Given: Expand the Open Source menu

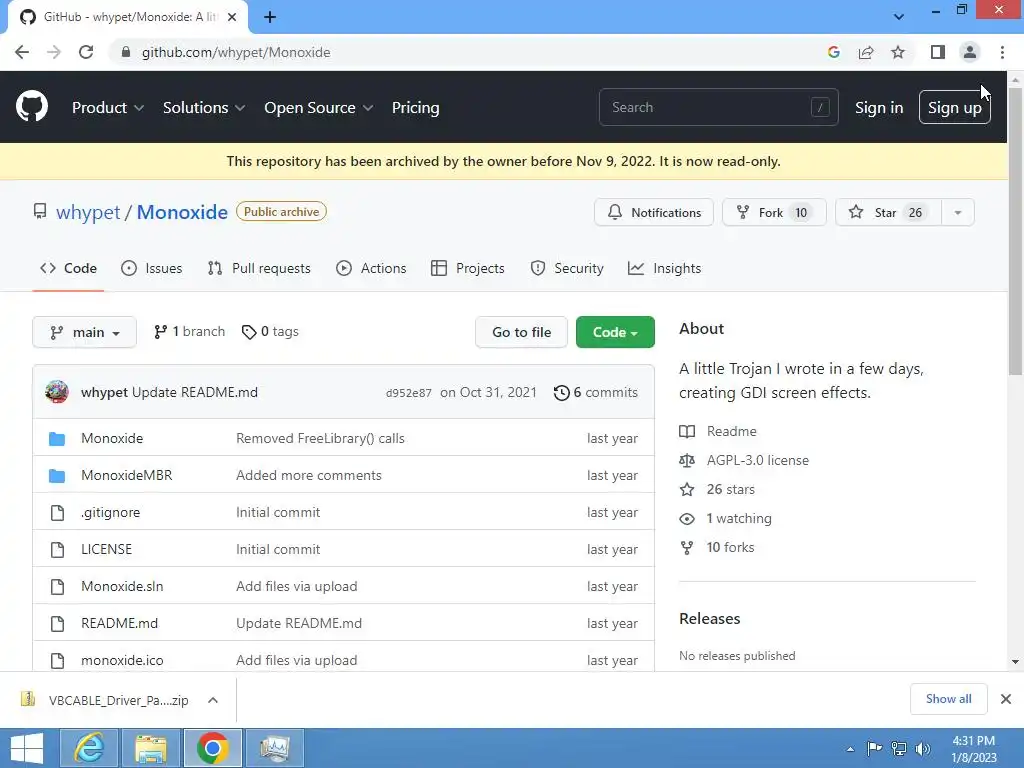Looking at the screenshot, I should (x=319, y=108).
